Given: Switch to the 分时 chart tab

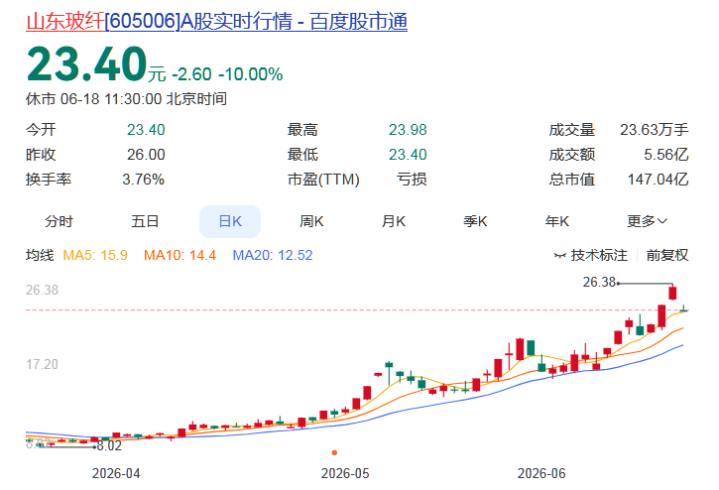Looking at the screenshot, I should [59, 221].
